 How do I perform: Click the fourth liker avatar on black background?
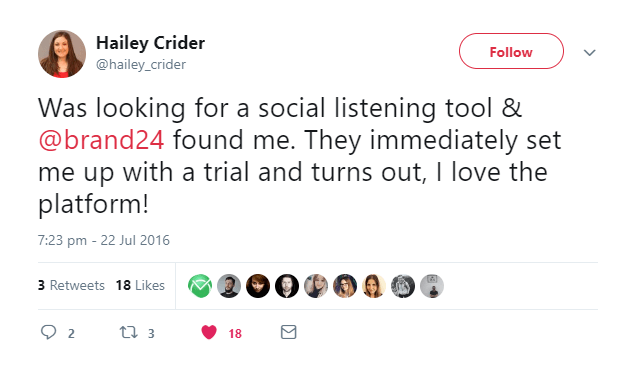287,286
